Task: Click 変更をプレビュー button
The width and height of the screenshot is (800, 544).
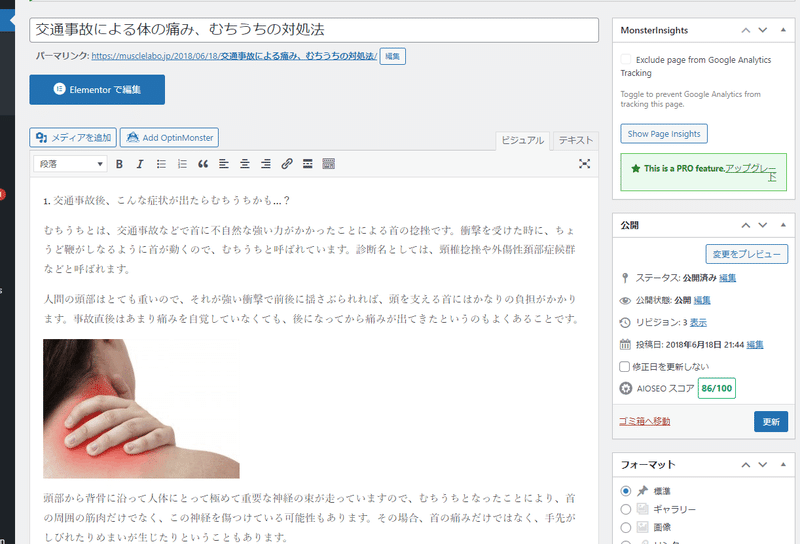Action: (x=746, y=254)
